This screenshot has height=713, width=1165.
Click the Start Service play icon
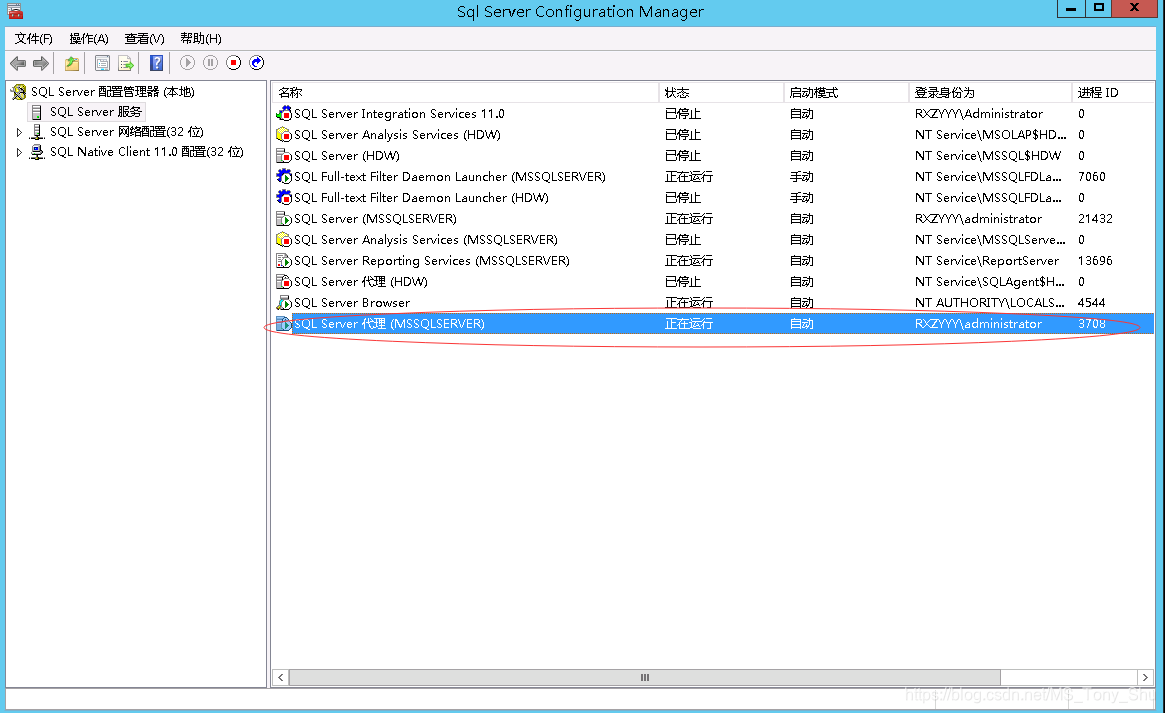click(187, 63)
